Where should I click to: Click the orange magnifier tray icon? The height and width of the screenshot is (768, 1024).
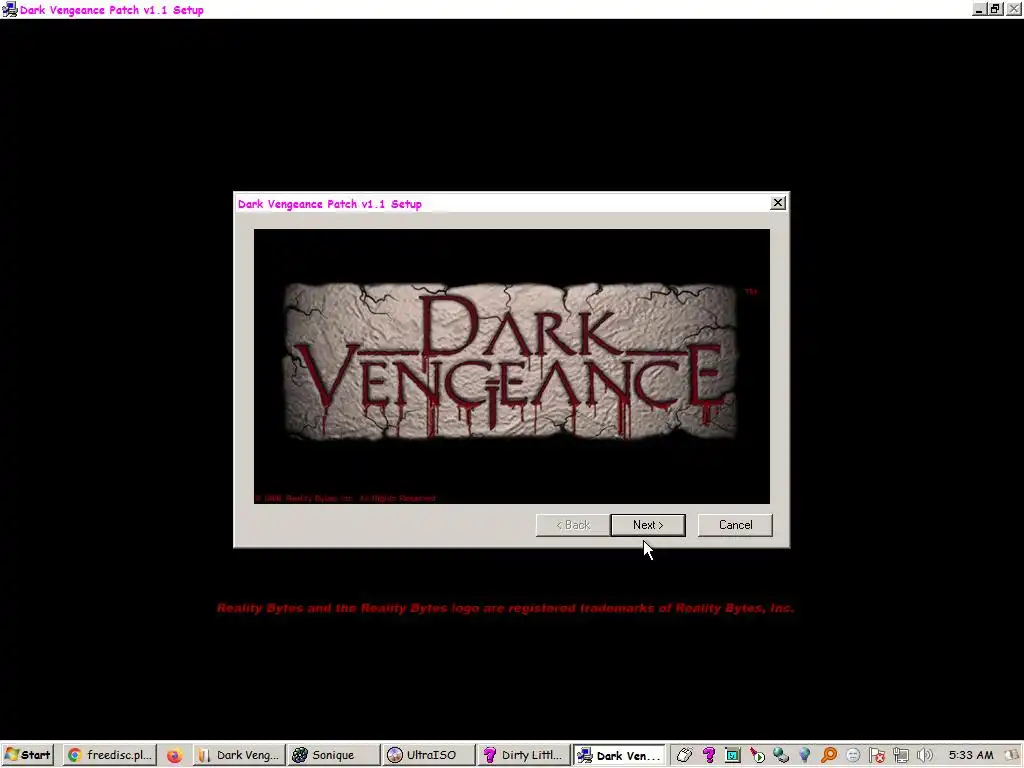829,756
